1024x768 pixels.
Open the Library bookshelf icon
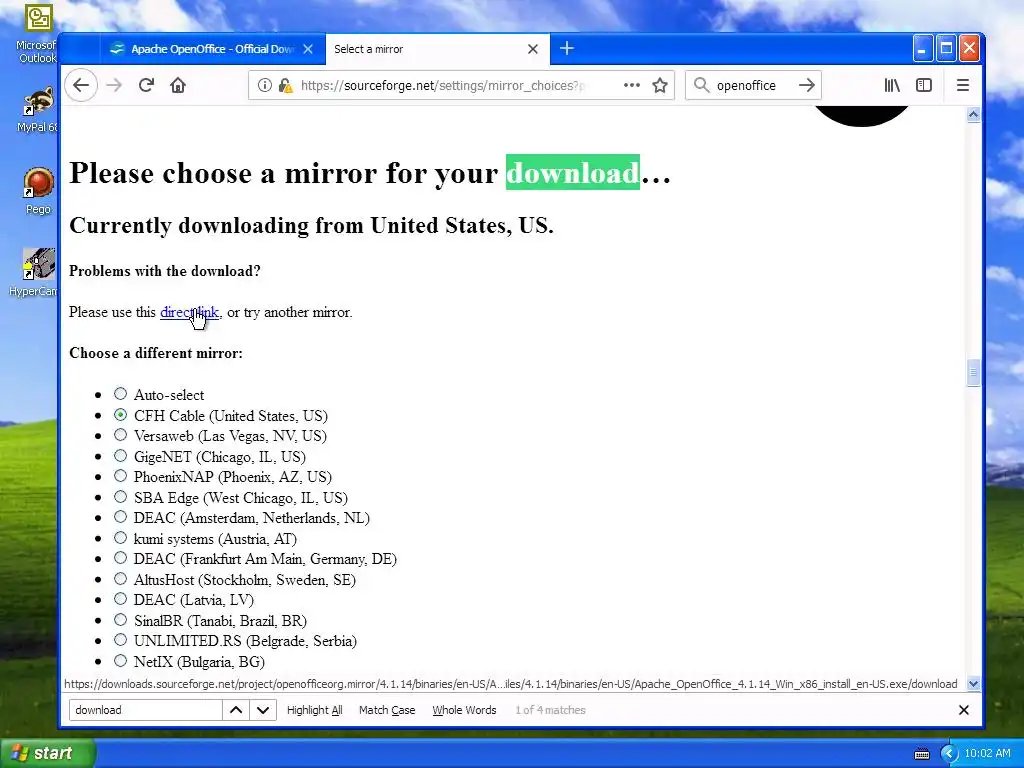pyautogui.click(x=892, y=85)
